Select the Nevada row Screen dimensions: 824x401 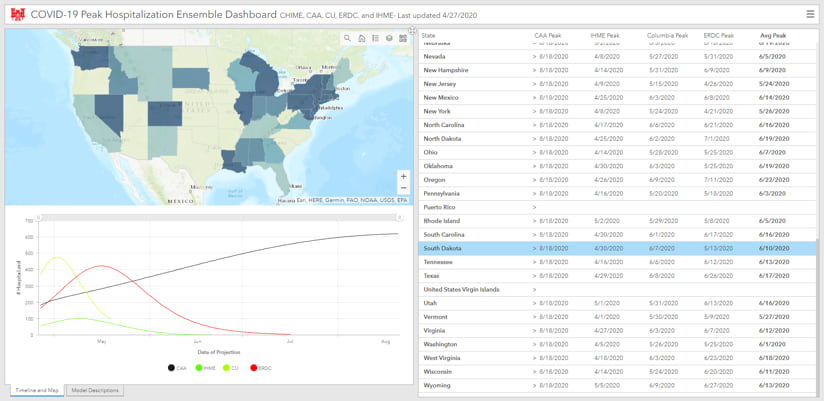617,56
